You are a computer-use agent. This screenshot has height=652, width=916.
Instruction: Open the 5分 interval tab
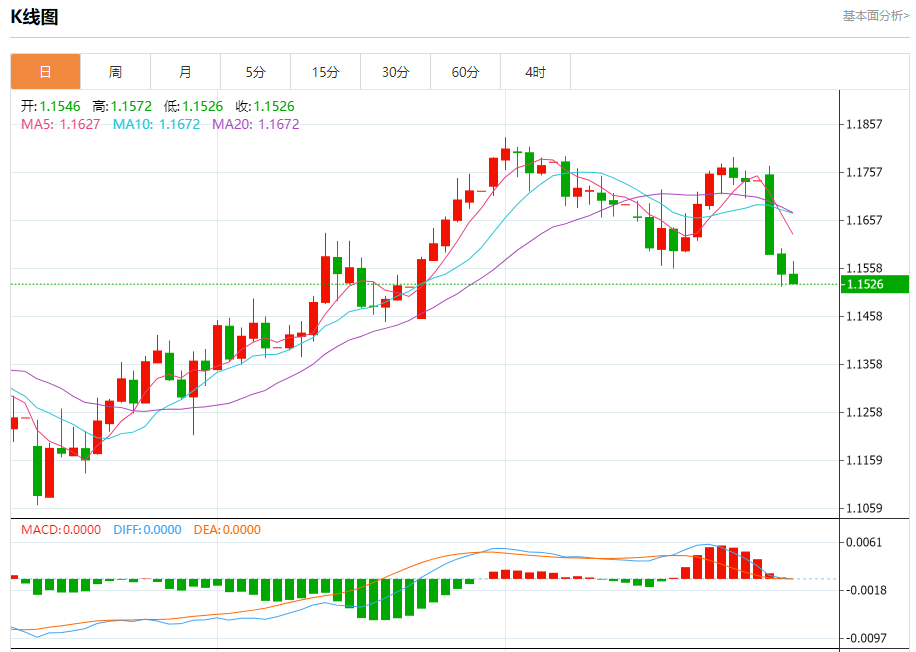point(256,72)
